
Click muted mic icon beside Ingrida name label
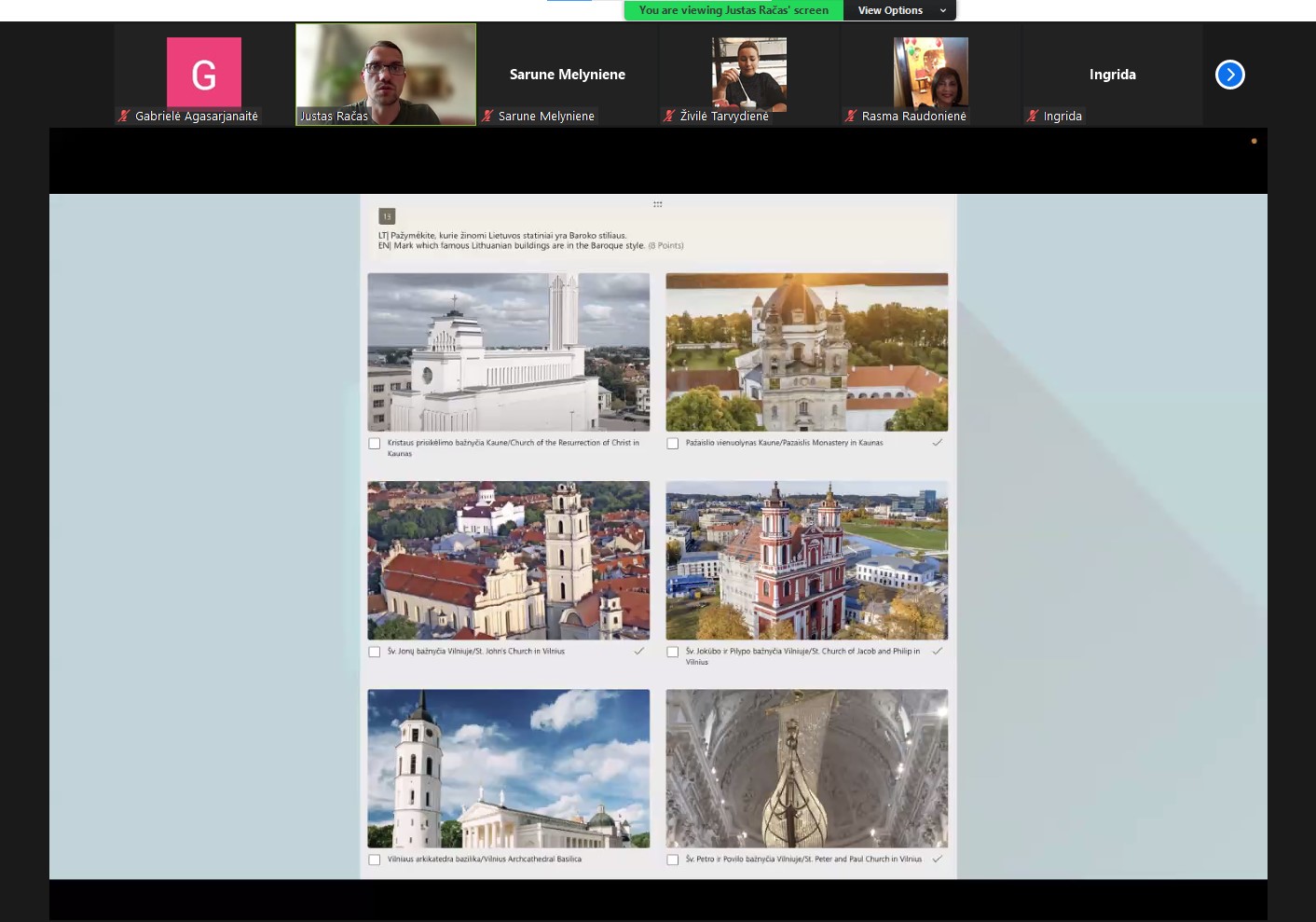click(1033, 116)
